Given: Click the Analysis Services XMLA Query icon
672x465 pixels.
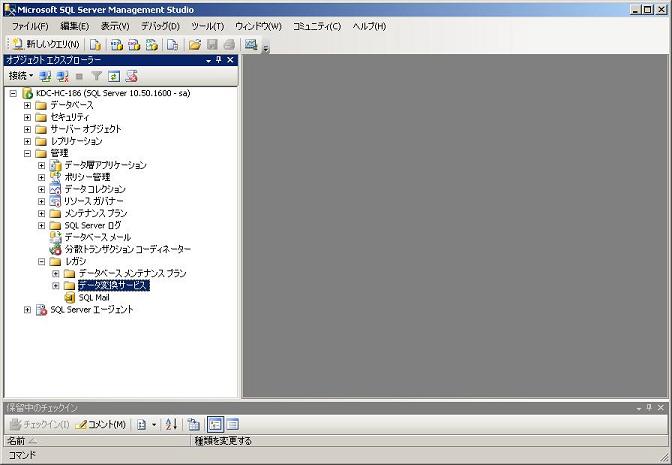Looking at the screenshot, I should tap(152, 44).
